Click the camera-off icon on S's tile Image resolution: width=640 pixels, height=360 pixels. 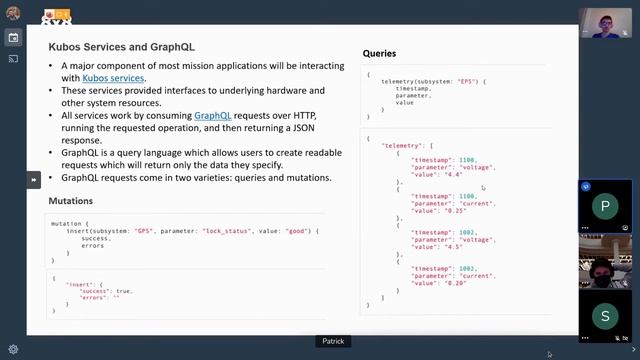coord(625,338)
